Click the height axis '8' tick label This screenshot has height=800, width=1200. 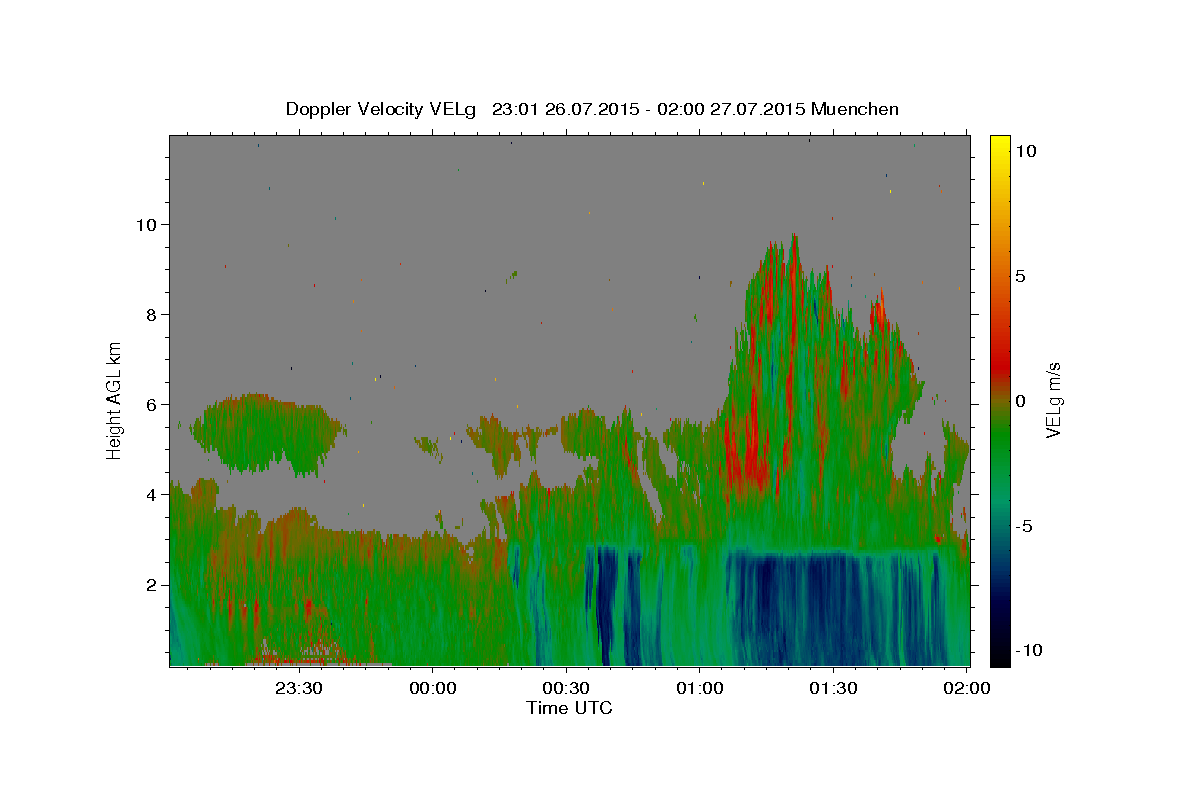click(x=150, y=314)
